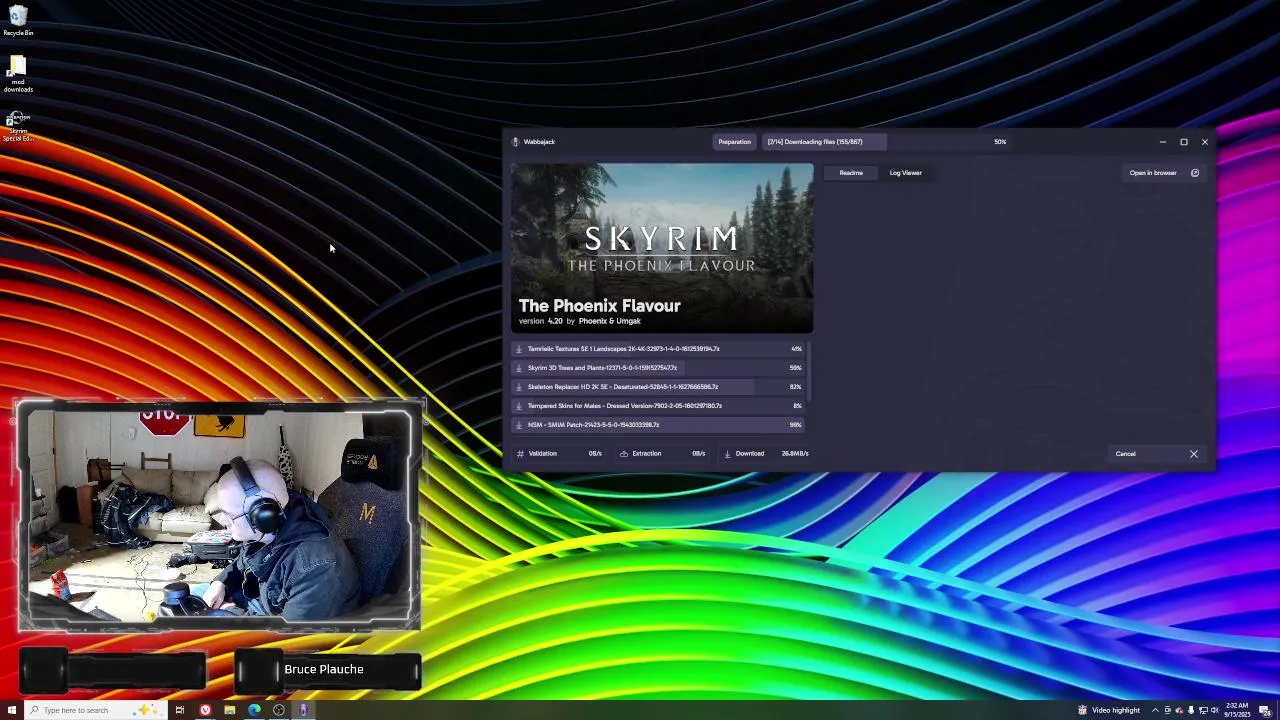Select Tamrielic Textures SE 1 Landscapes file name
This screenshot has width=1280, height=720.
click(x=624, y=349)
